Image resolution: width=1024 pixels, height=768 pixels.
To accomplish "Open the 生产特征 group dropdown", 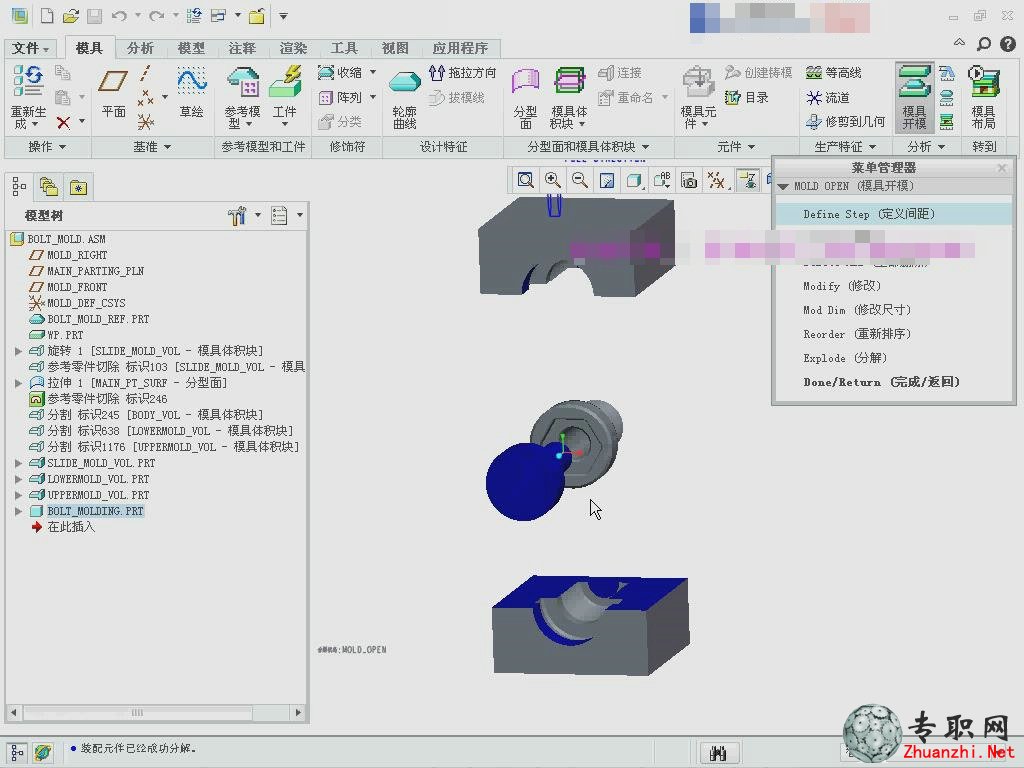I will pos(845,147).
